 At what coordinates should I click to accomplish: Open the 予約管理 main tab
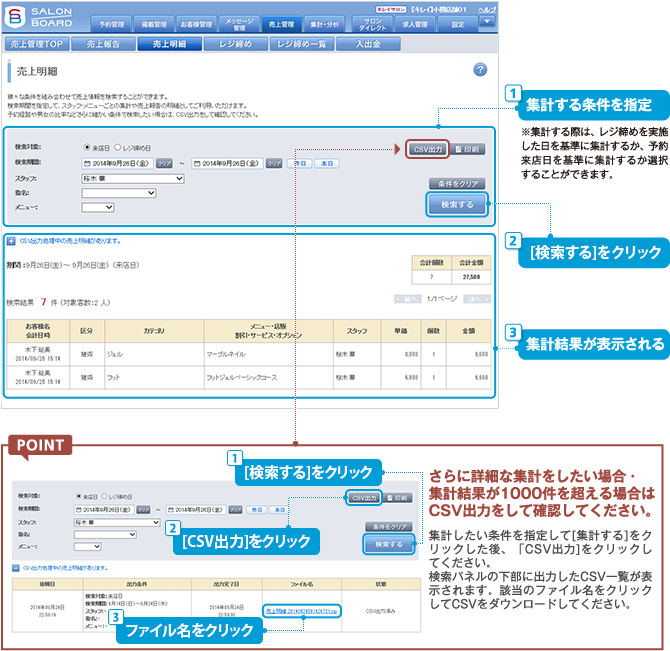(x=112, y=24)
